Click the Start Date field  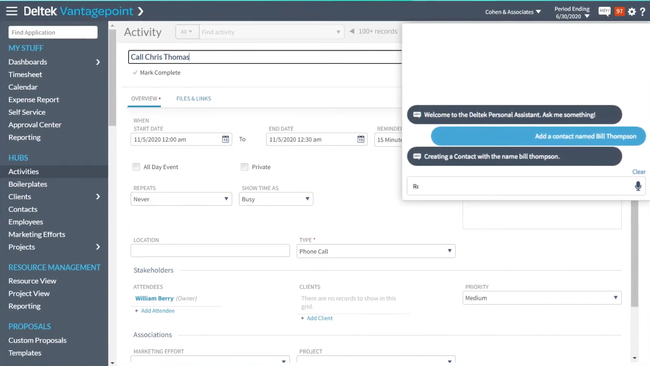[181, 140]
